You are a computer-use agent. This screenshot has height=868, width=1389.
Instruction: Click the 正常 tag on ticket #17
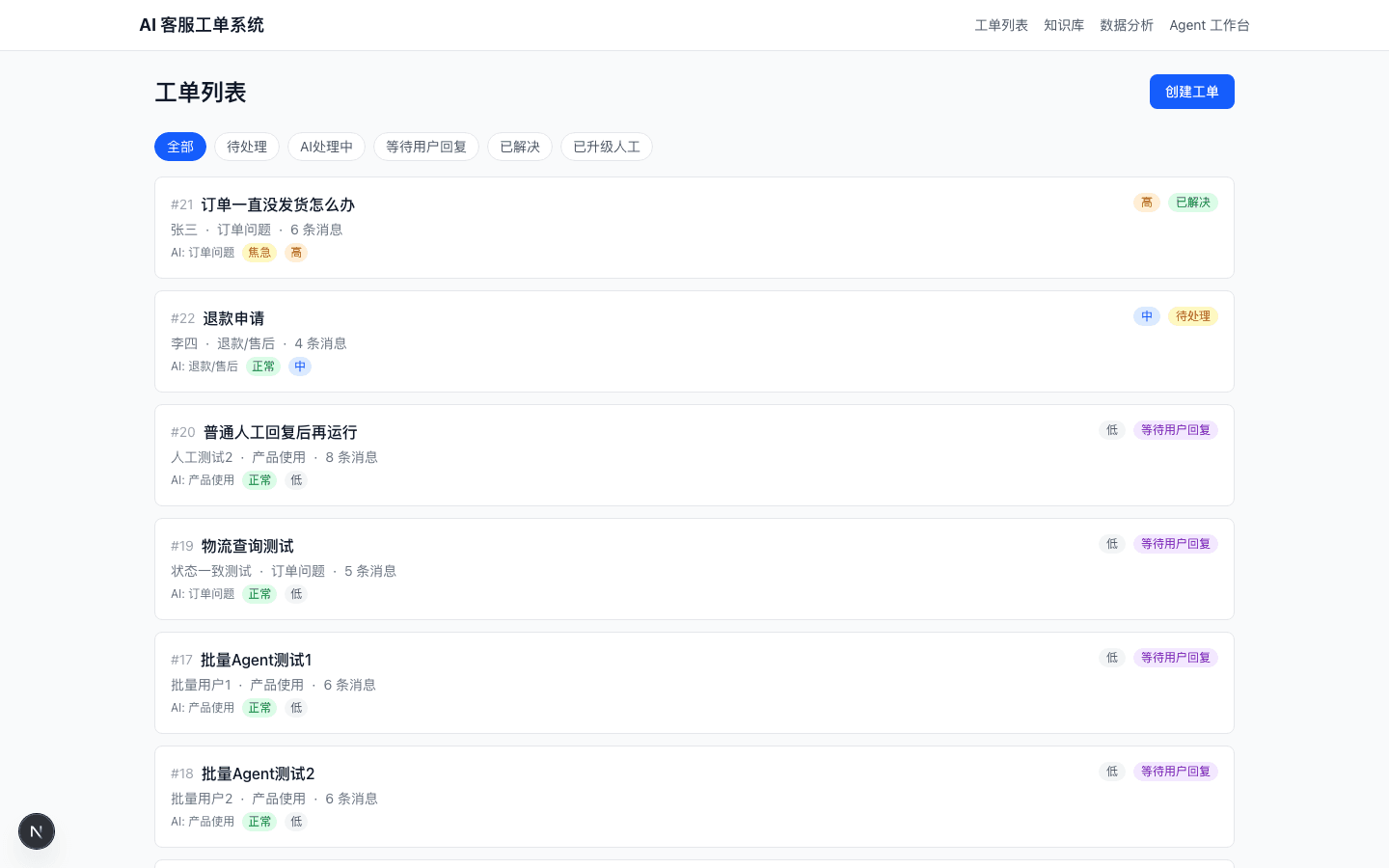tap(259, 708)
